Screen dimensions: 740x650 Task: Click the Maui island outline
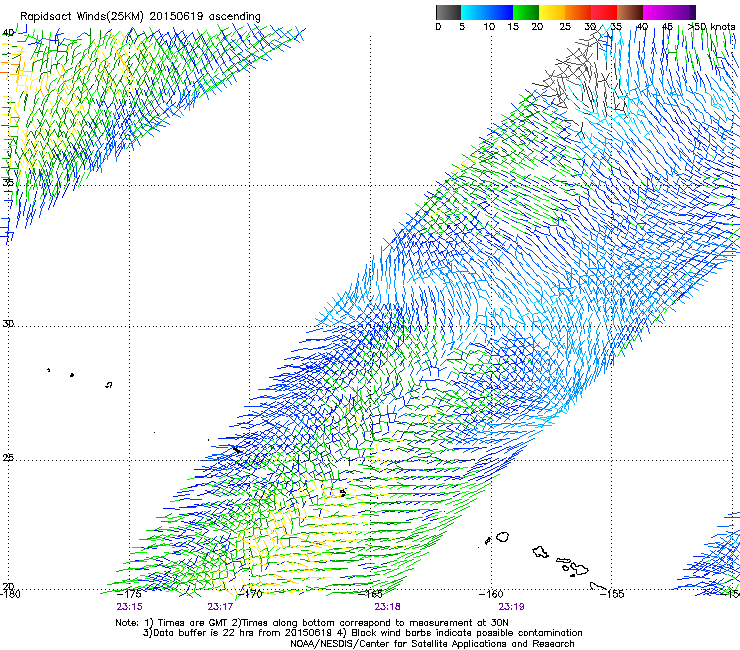tap(580, 568)
